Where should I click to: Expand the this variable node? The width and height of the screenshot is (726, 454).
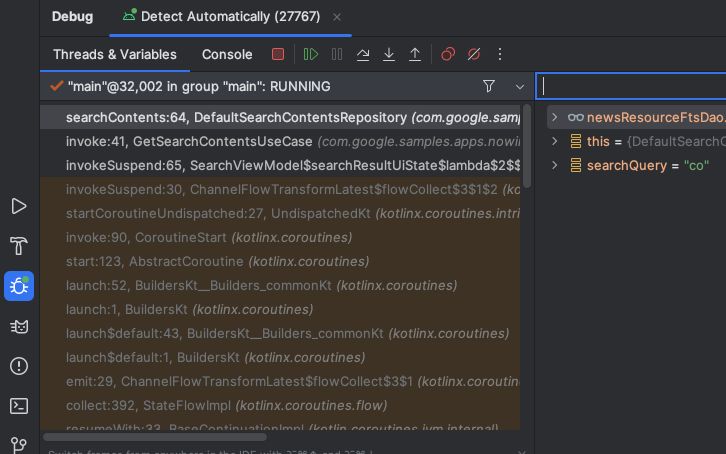(x=555, y=141)
